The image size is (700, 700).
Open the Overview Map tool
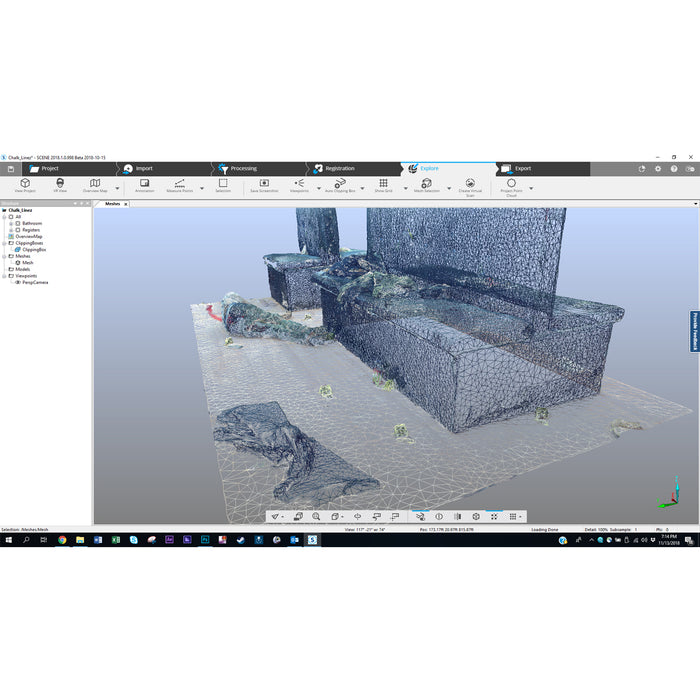pyautogui.click(x=95, y=185)
